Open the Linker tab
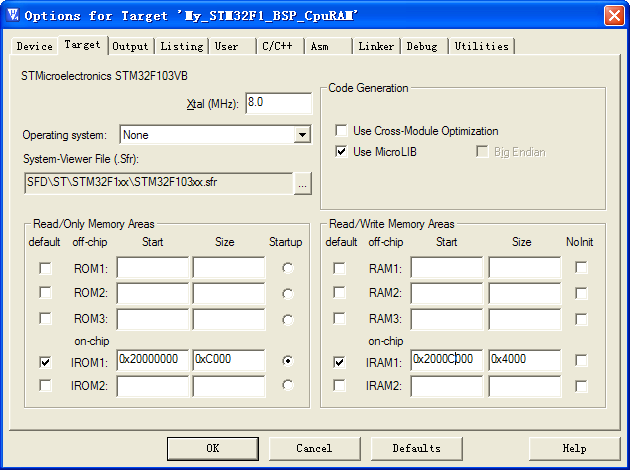The height and width of the screenshot is (470, 630). [x=376, y=46]
